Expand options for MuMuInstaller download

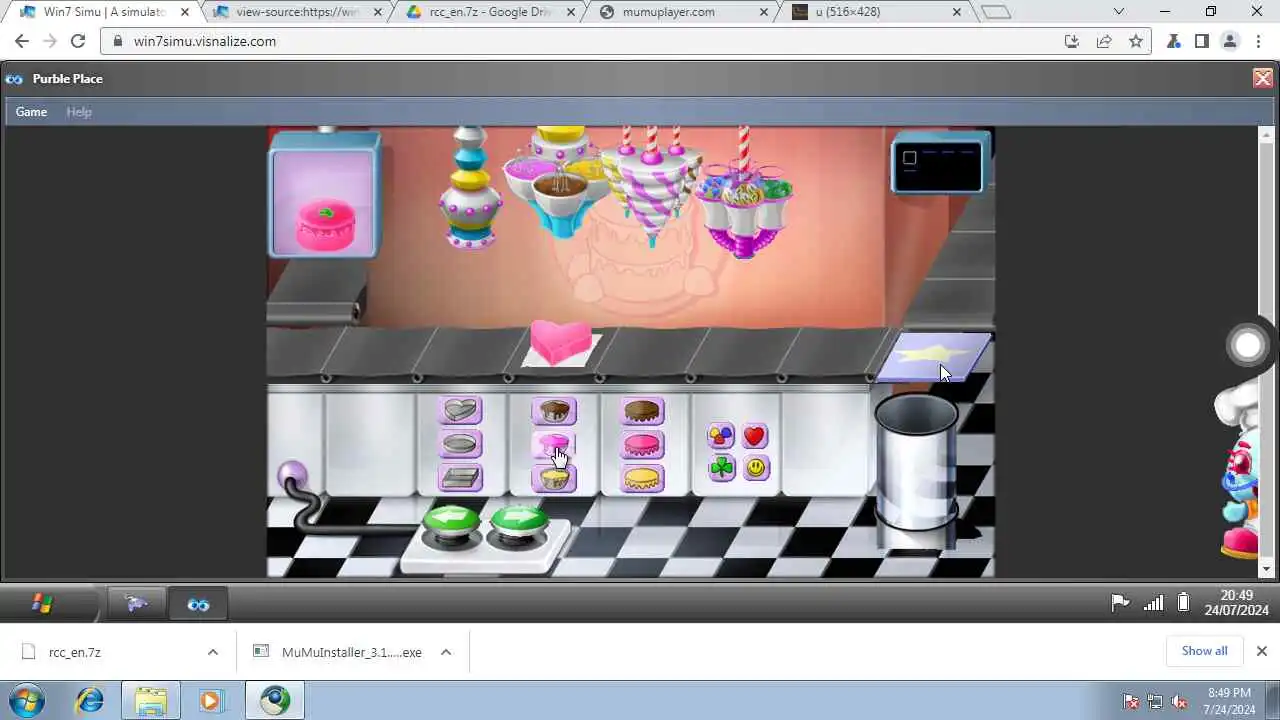pyautogui.click(x=446, y=652)
